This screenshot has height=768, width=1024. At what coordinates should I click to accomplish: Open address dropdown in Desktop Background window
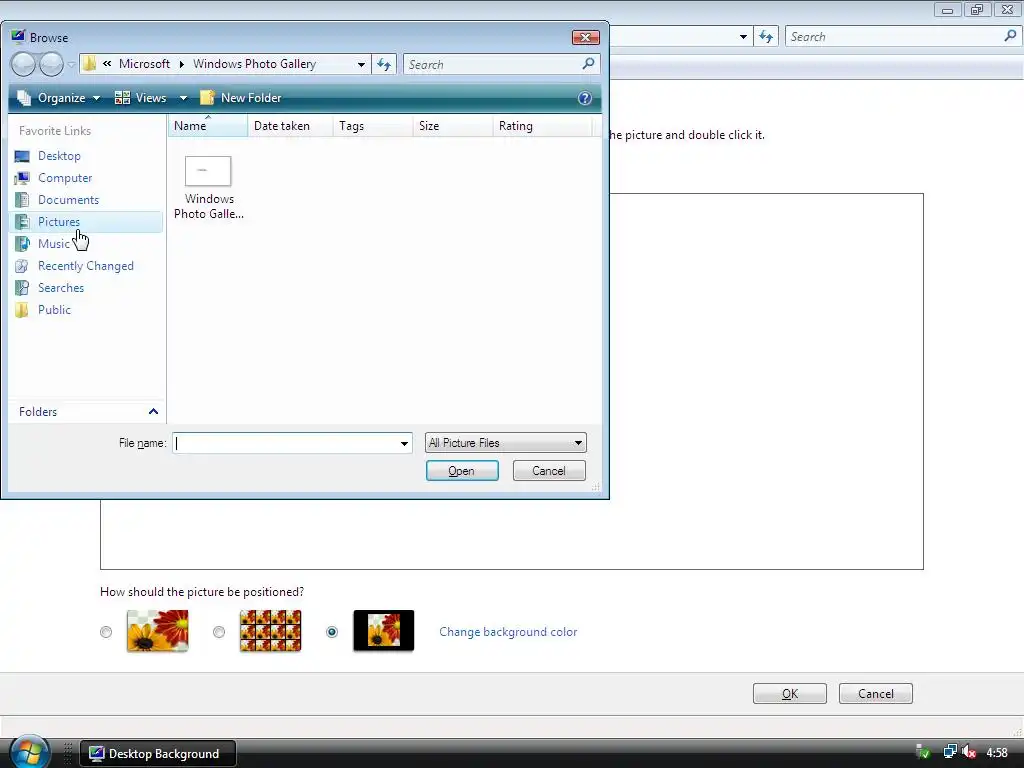click(x=743, y=37)
